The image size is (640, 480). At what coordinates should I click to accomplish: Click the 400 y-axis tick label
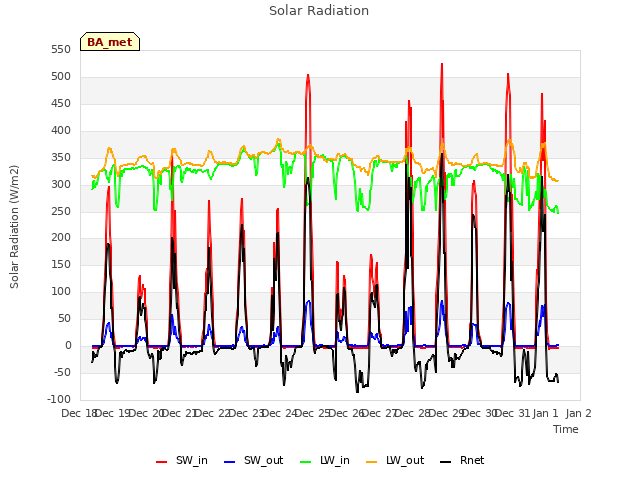click(61, 130)
